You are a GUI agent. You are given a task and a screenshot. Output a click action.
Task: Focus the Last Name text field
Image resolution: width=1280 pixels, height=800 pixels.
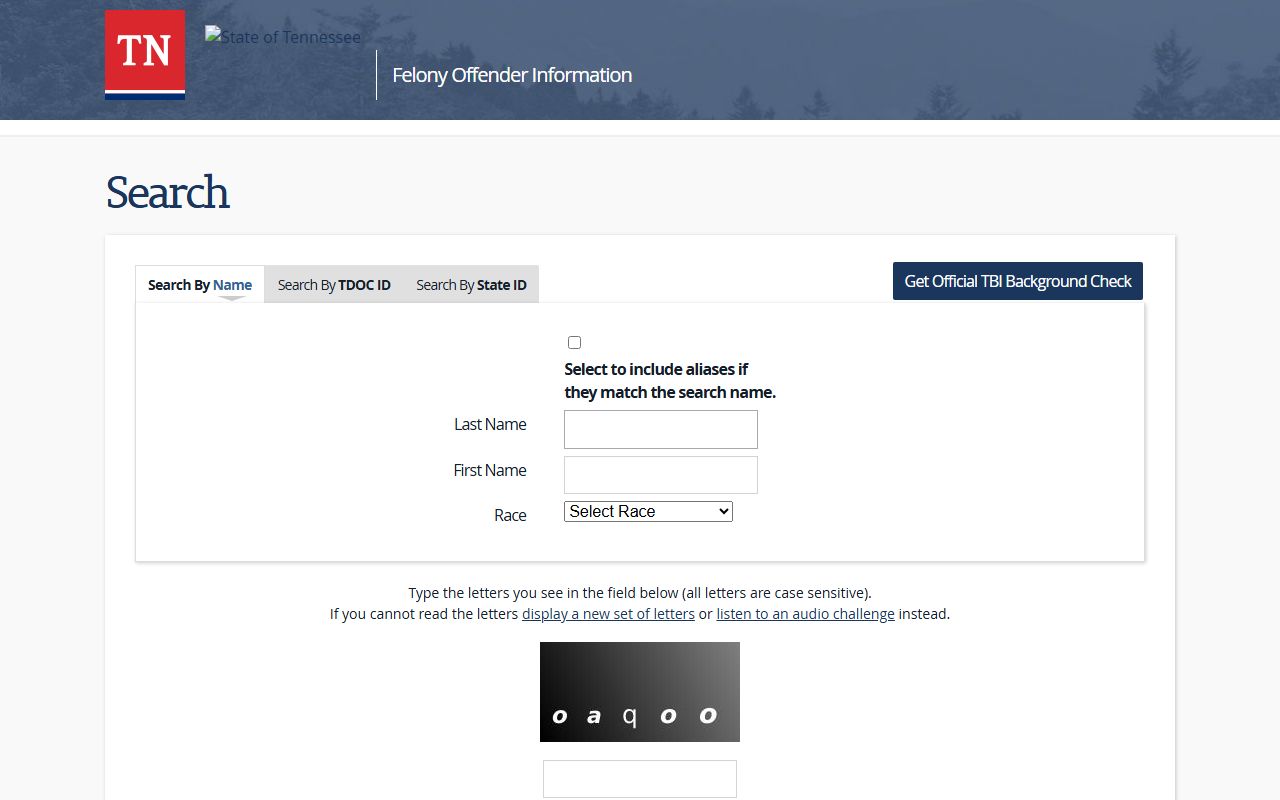(660, 429)
